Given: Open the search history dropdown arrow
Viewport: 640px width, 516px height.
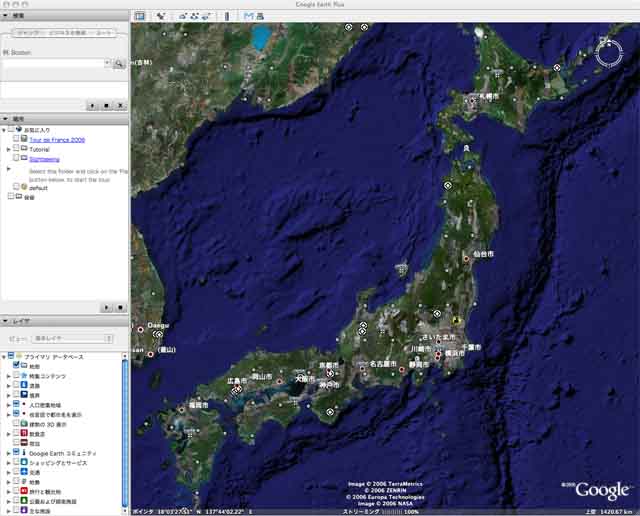Looking at the screenshot, I should (x=107, y=63).
